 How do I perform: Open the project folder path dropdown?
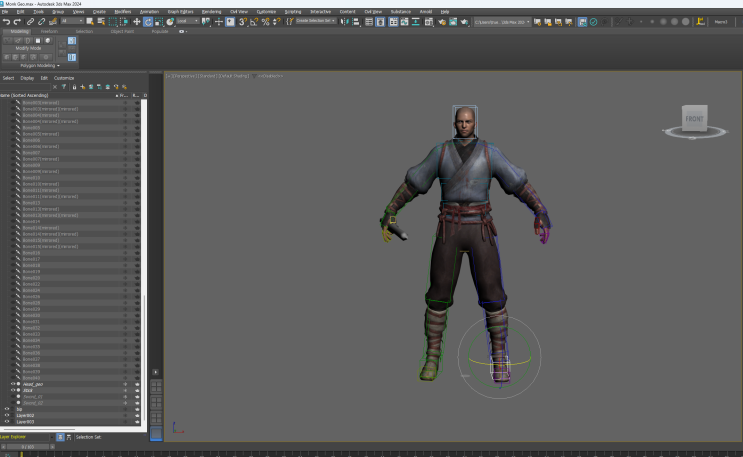click(502, 22)
